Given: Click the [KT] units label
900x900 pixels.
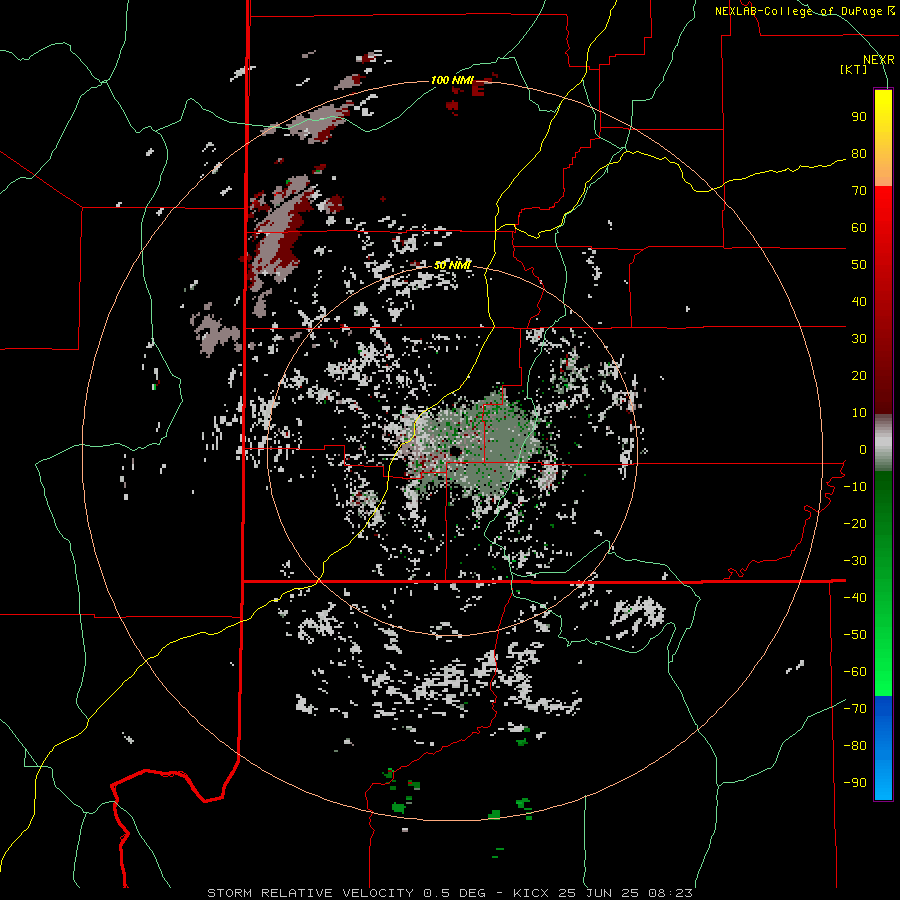Looking at the screenshot, I should pyautogui.click(x=853, y=69).
